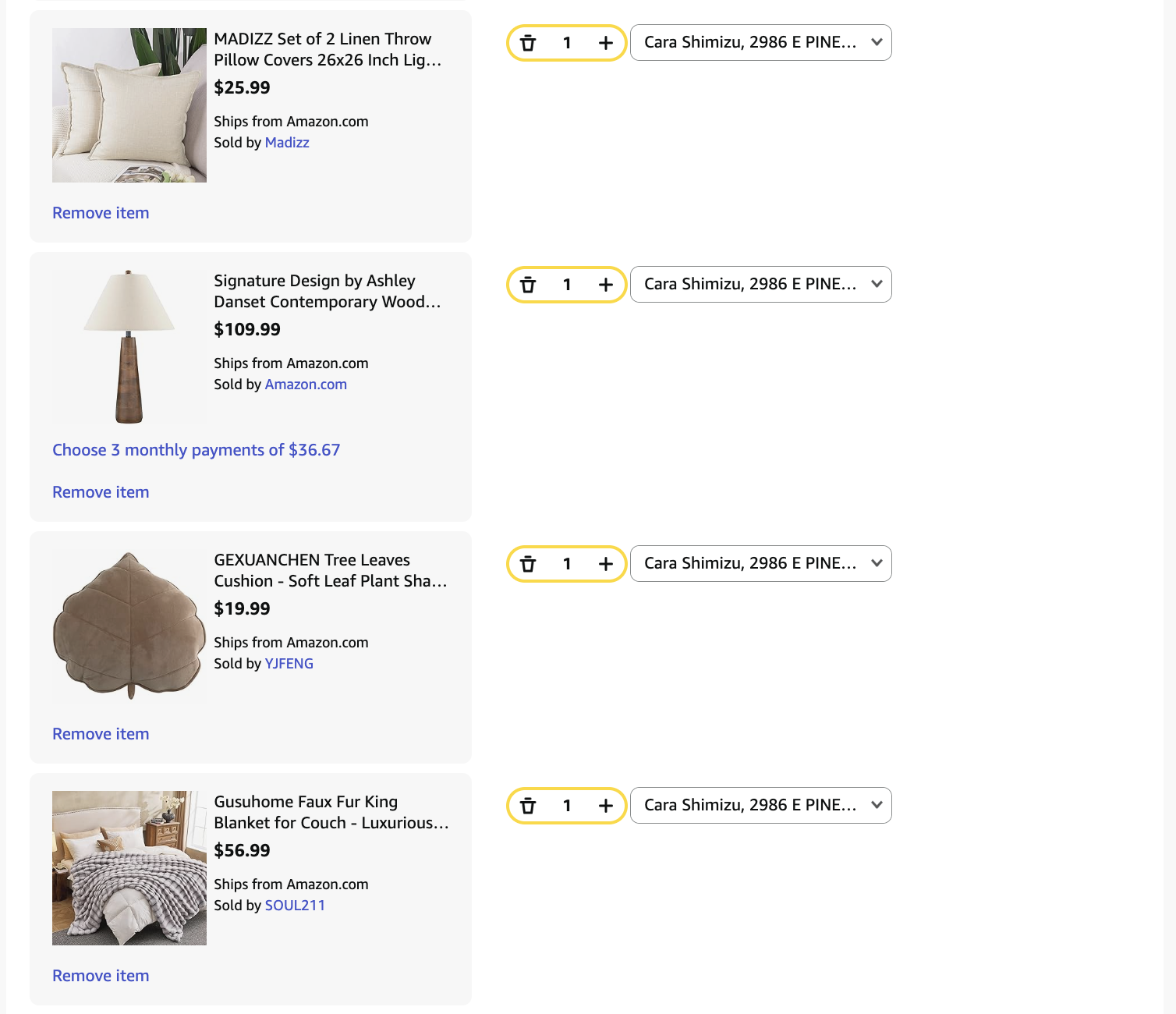
Task: Click trash icon for MADIZZ pillow covers
Action: click(x=528, y=43)
